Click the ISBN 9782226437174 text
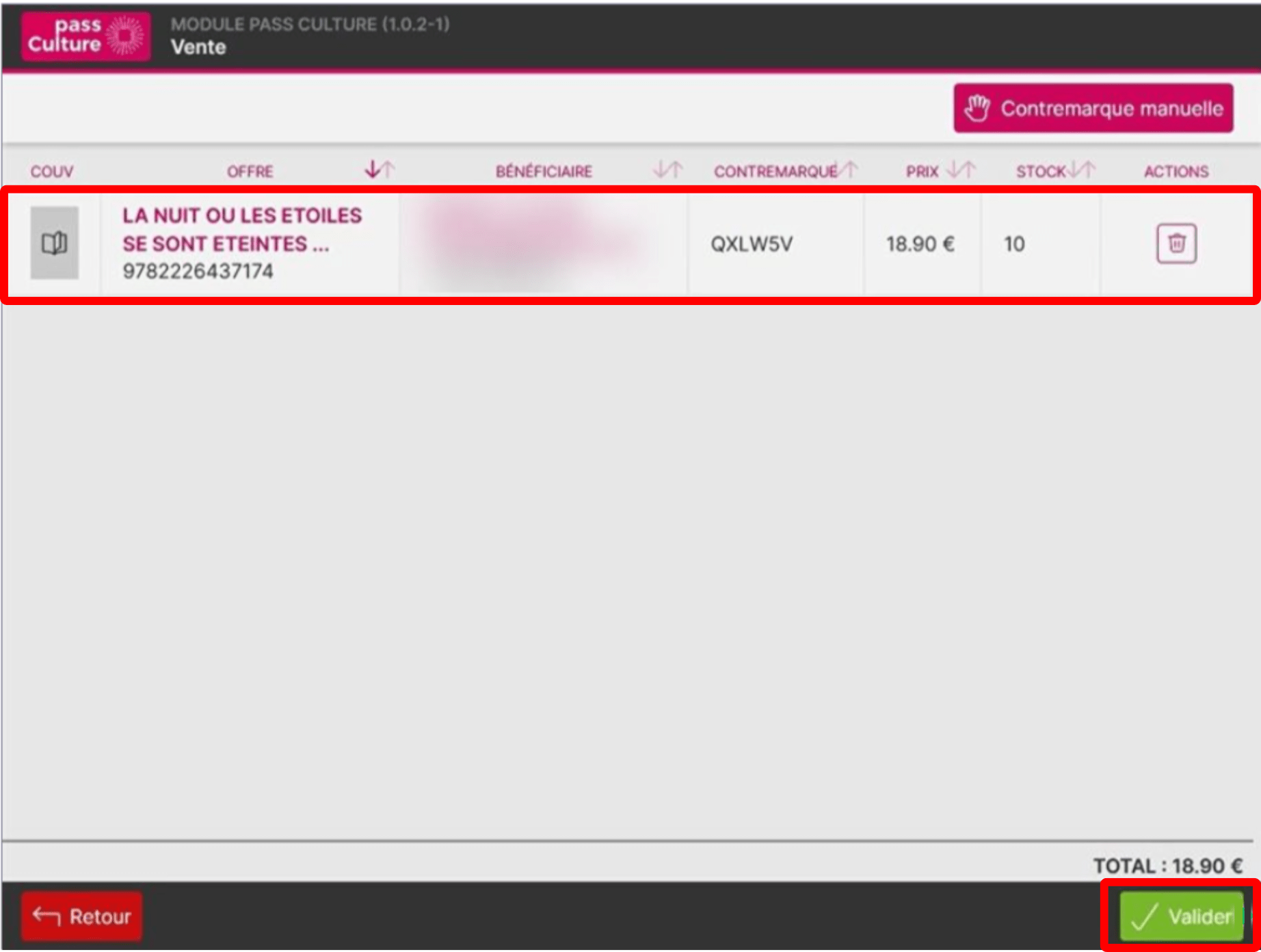Screen dimensions: 1261x952 (198, 272)
